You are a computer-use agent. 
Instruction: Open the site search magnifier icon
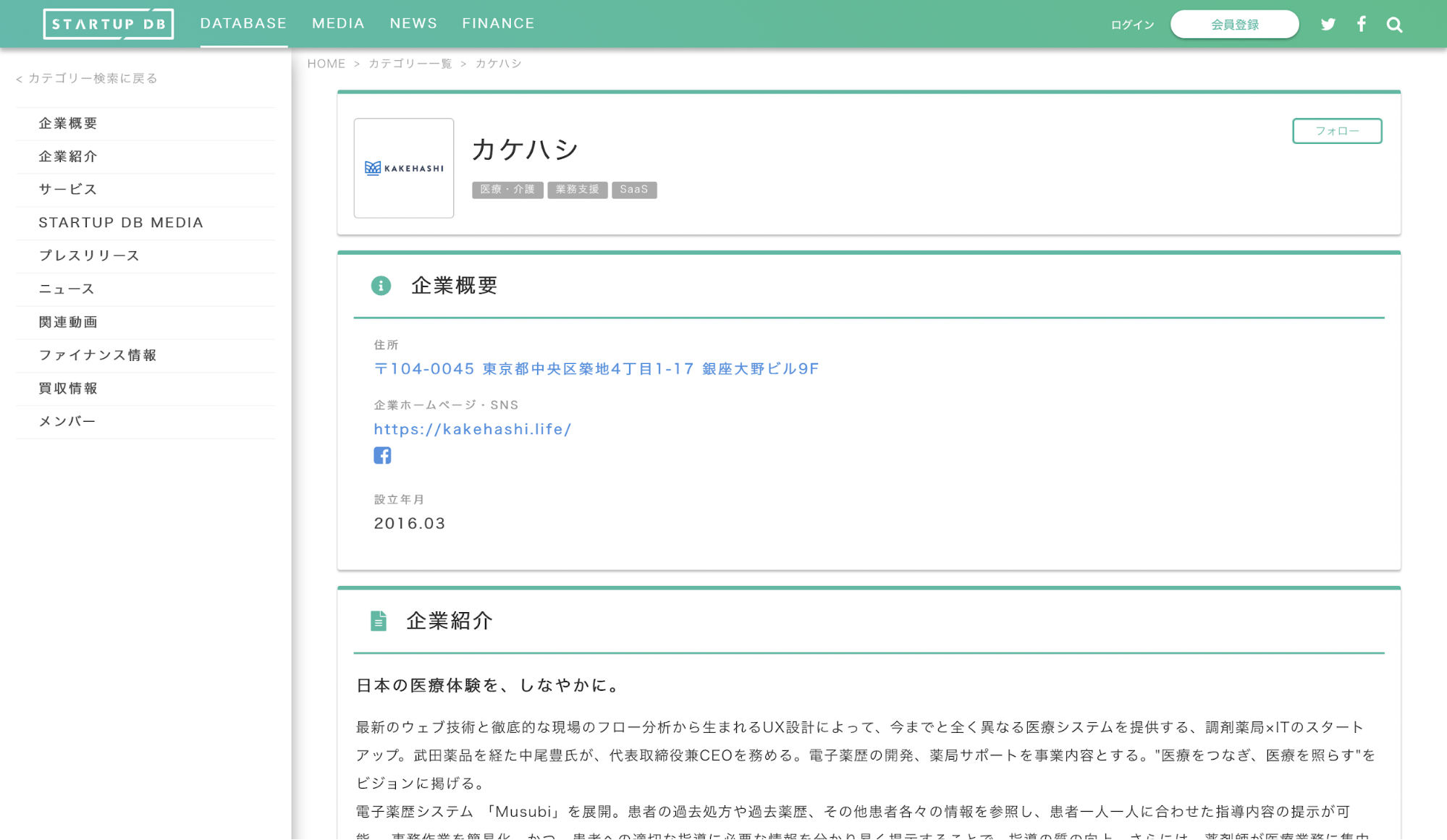1393,23
